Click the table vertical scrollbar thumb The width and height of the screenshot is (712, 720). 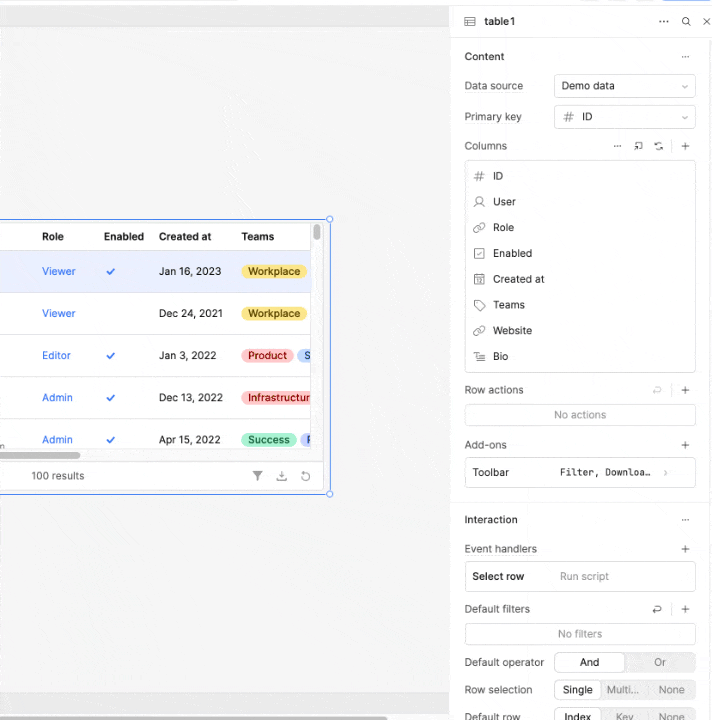point(317,232)
